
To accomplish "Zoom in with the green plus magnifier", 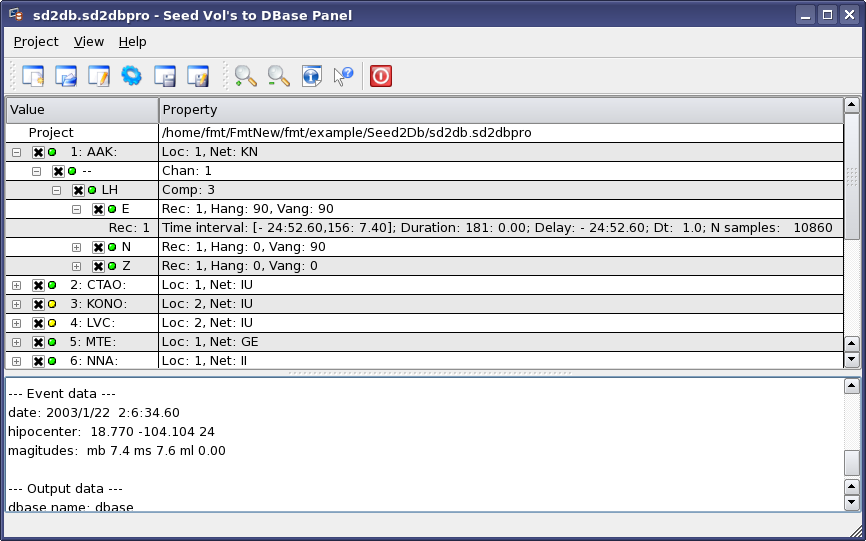I will pyautogui.click(x=246, y=76).
